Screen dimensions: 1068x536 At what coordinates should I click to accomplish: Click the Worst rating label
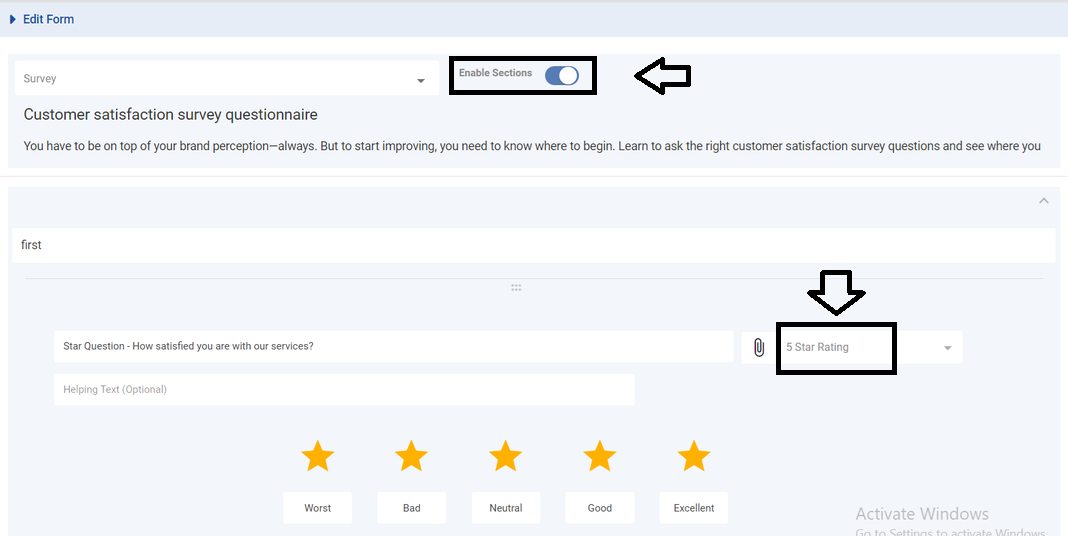point(318,508)
